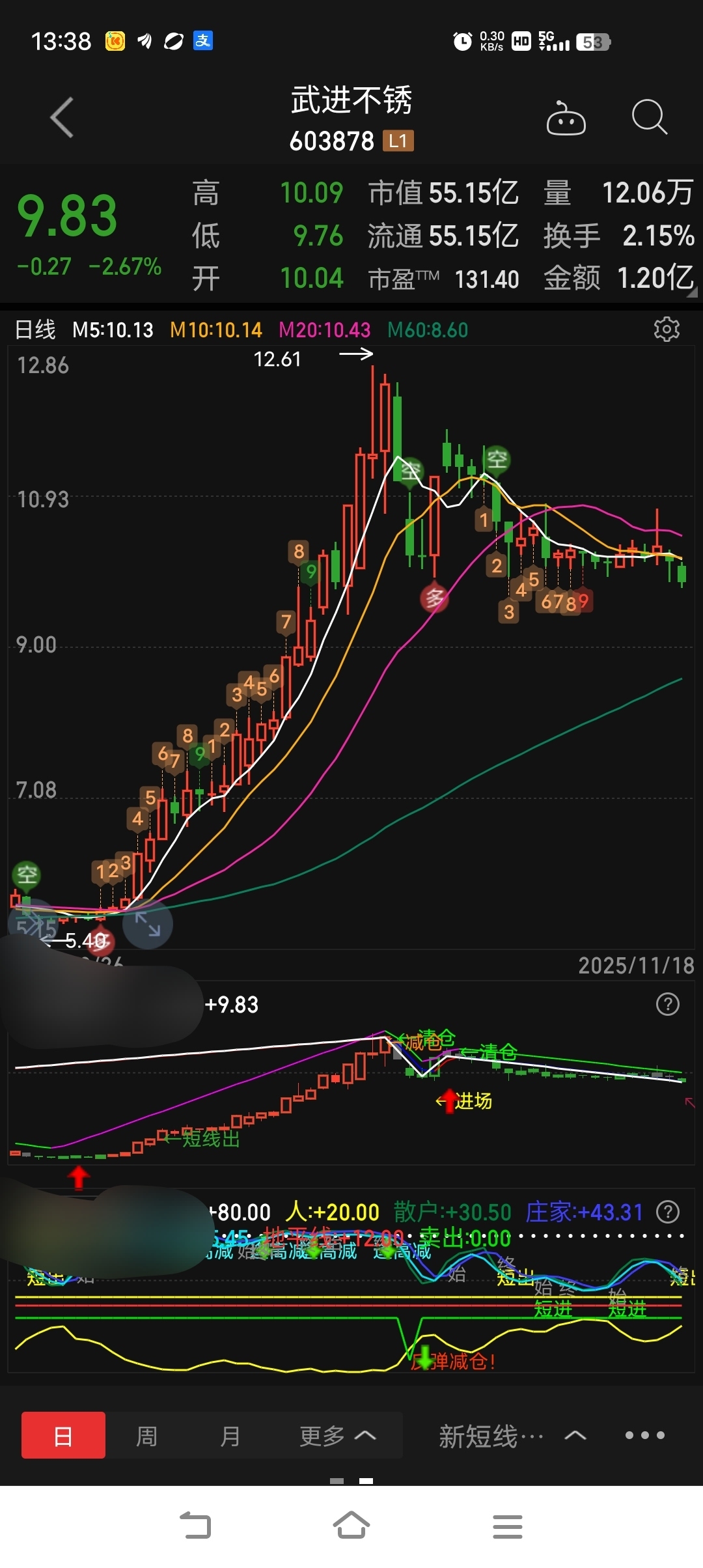Tap the stock code 603878

(332, 141)
